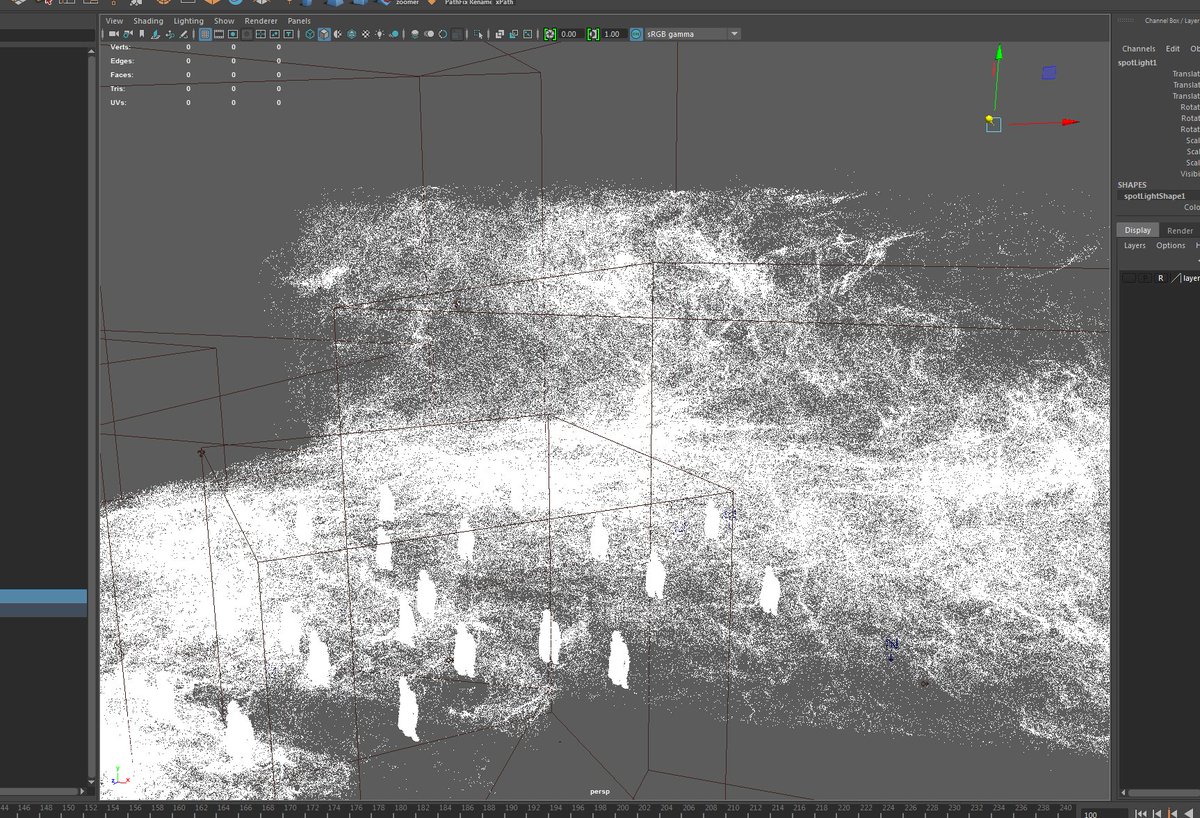Open the Edit menu in Channel Box

(1172, 48)
